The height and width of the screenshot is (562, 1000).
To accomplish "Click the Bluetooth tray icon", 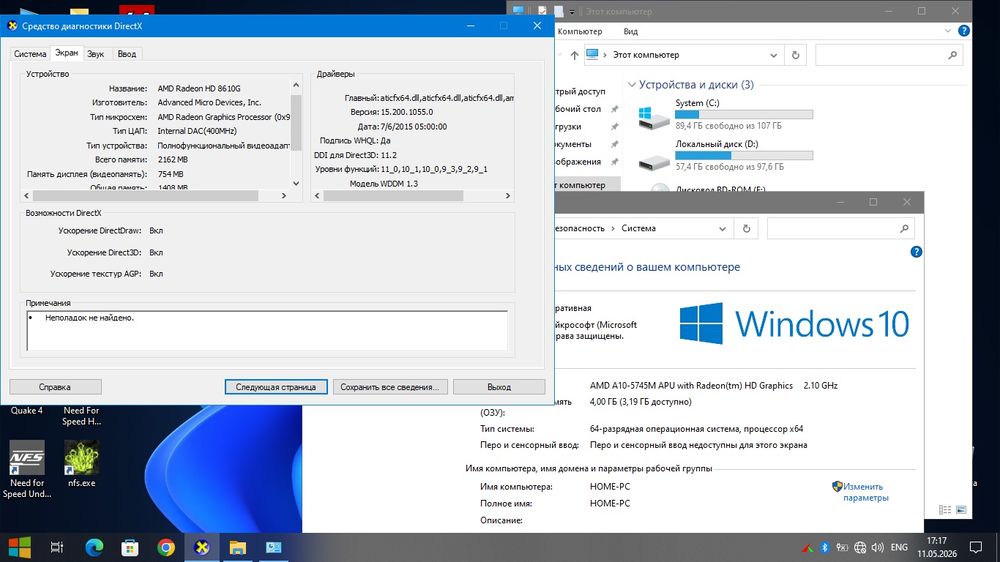I will pos(824,547).
